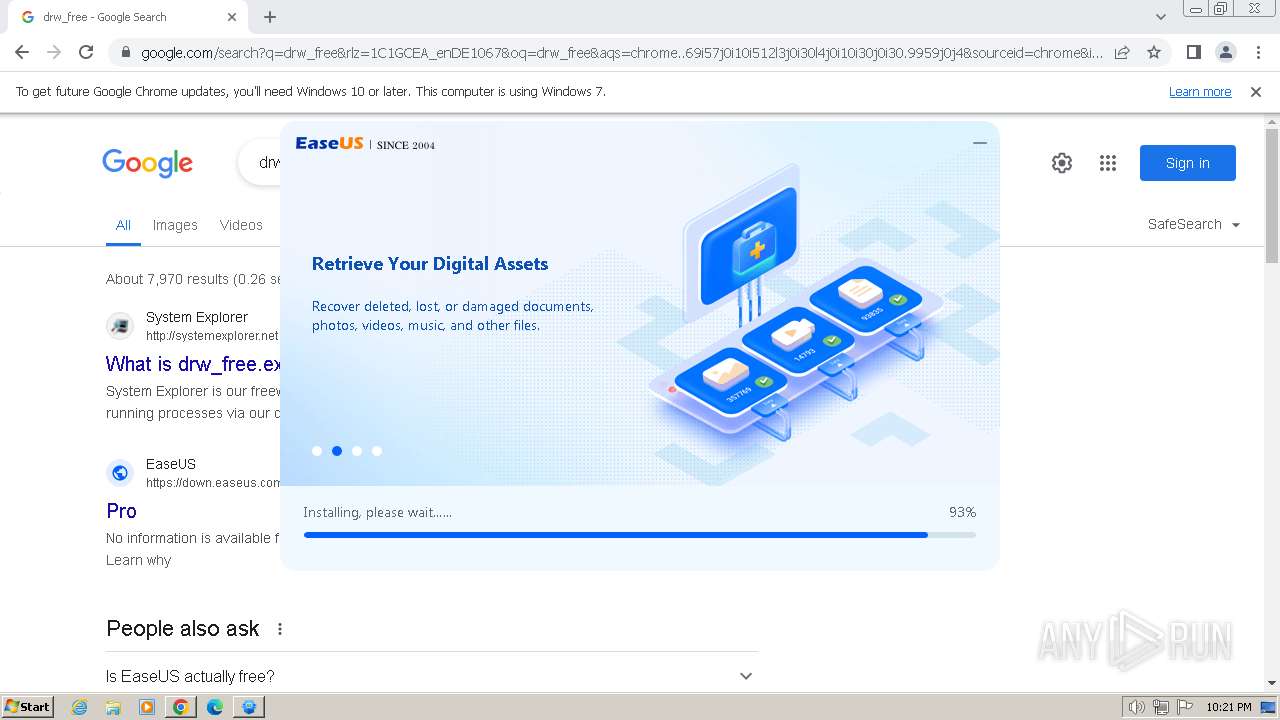Select the All results tab
This screenshot has width=1280, height=720.
coord(123,225)
